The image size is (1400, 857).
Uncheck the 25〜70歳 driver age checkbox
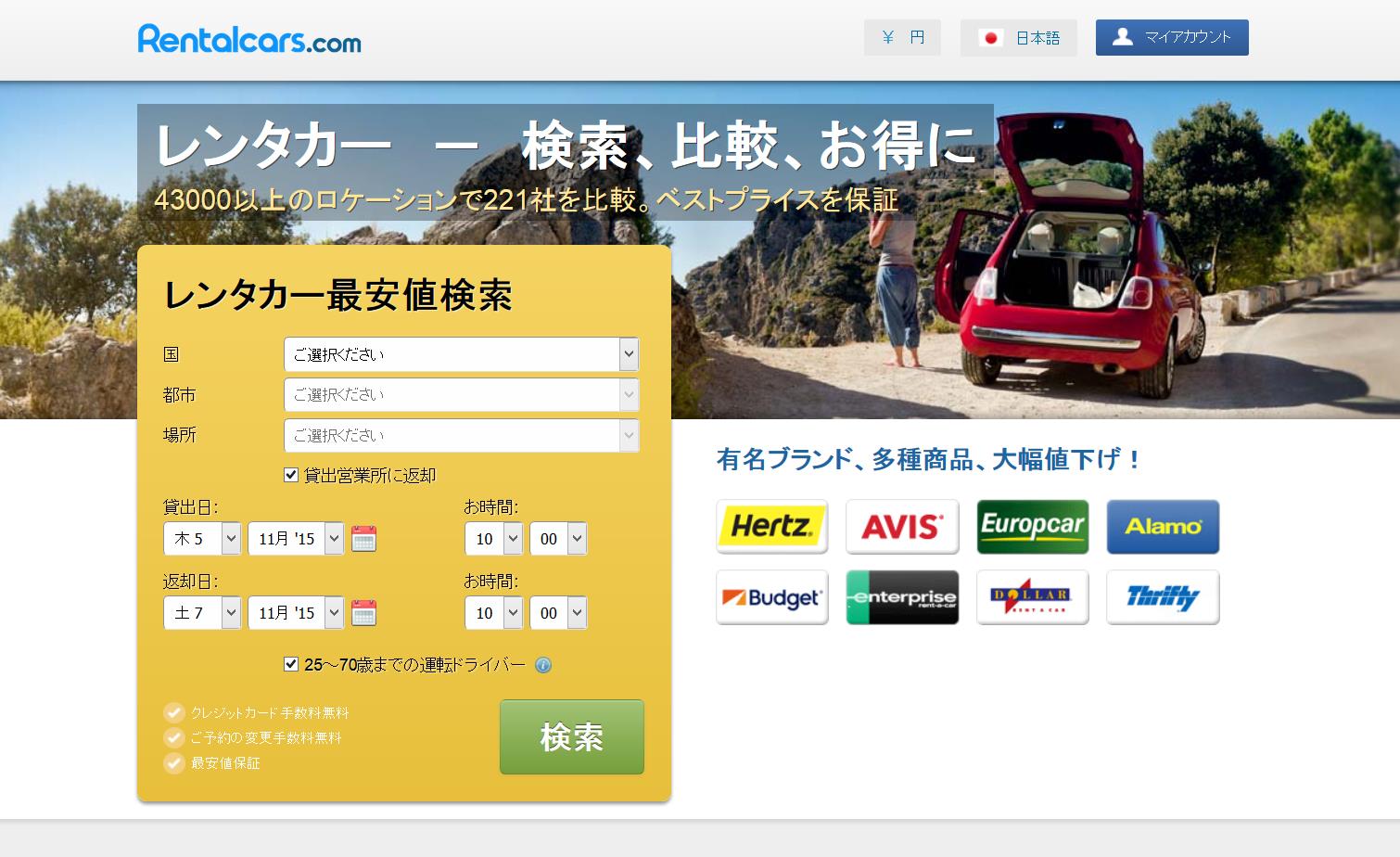(291, 664)
